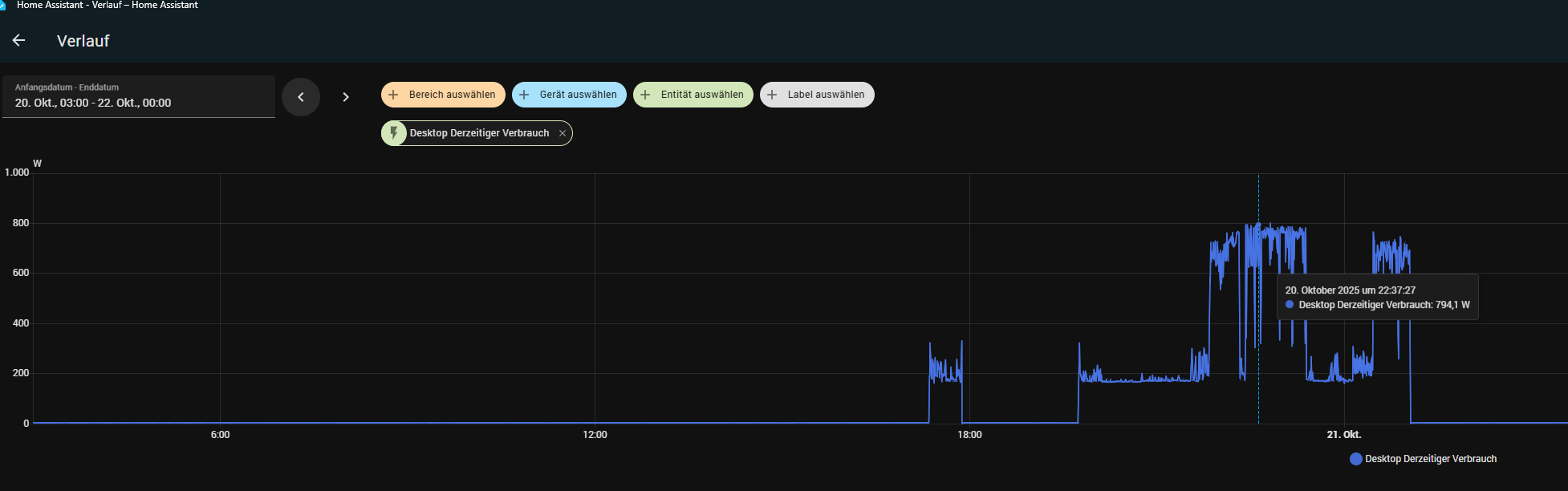Click the Entität auswählen chip
Screen dimensions: 1568x491
click(693, 95)
